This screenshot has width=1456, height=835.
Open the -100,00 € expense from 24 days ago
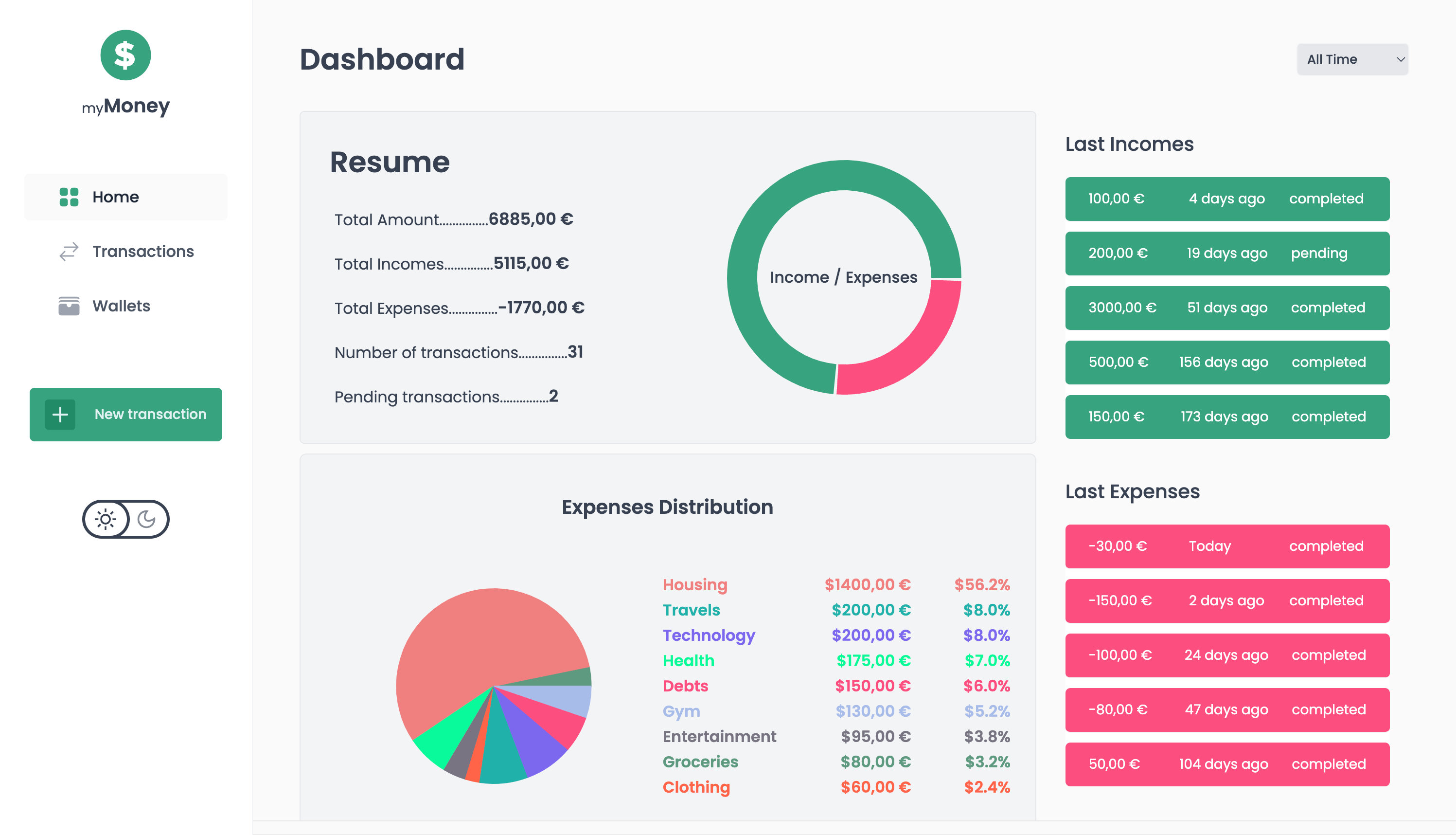point(1227,655)
